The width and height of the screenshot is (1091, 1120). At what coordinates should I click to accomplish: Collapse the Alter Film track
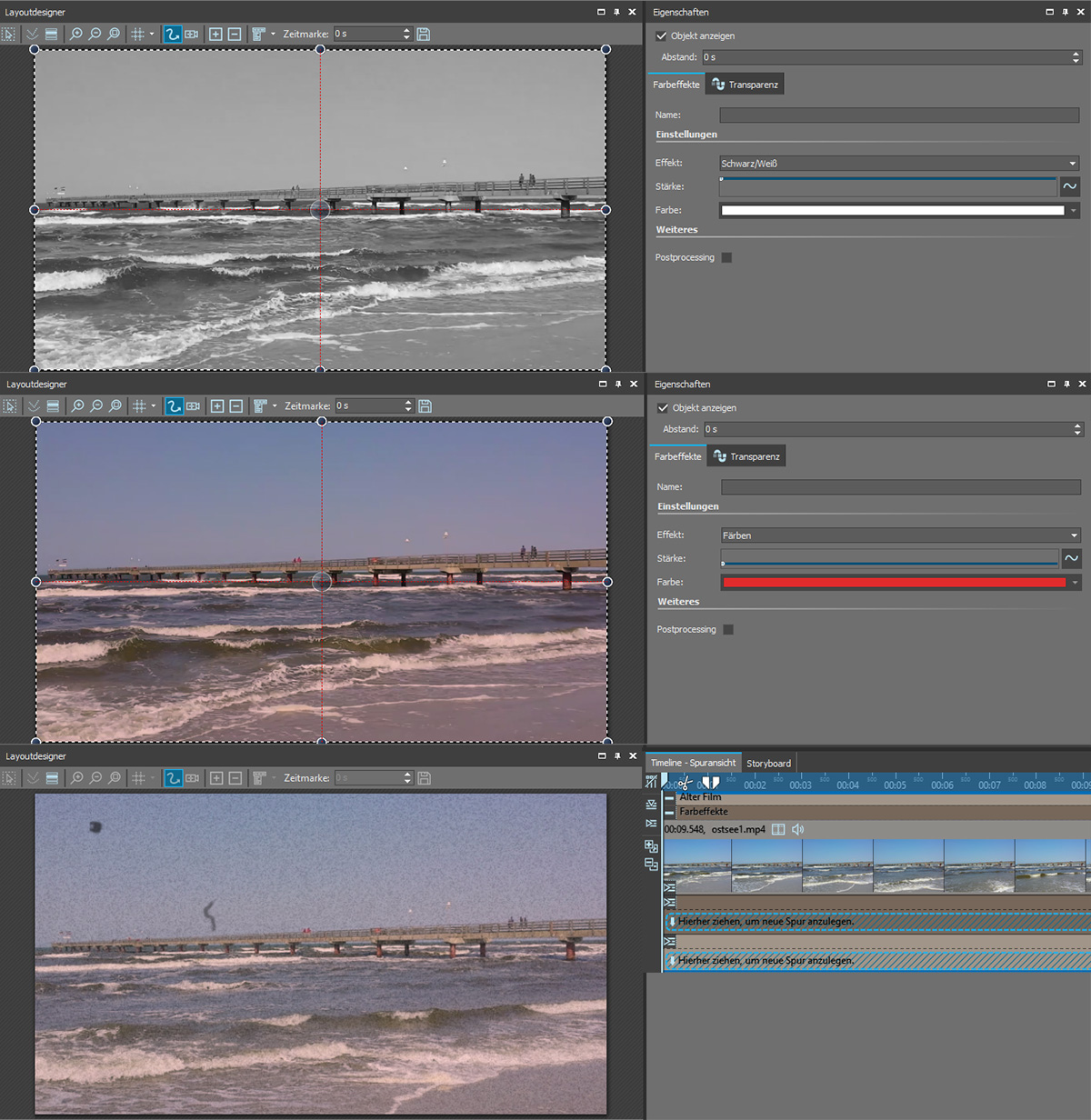[x=670, y=797]
